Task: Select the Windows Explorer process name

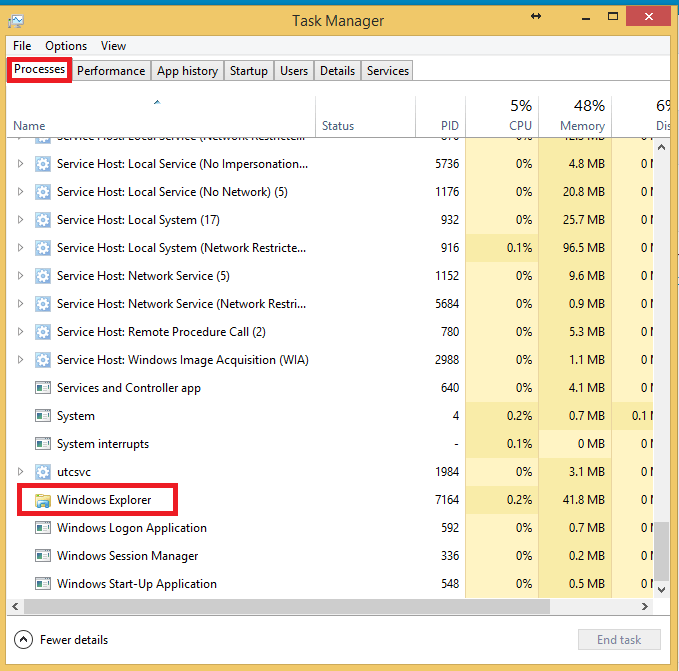Action: 104,500
